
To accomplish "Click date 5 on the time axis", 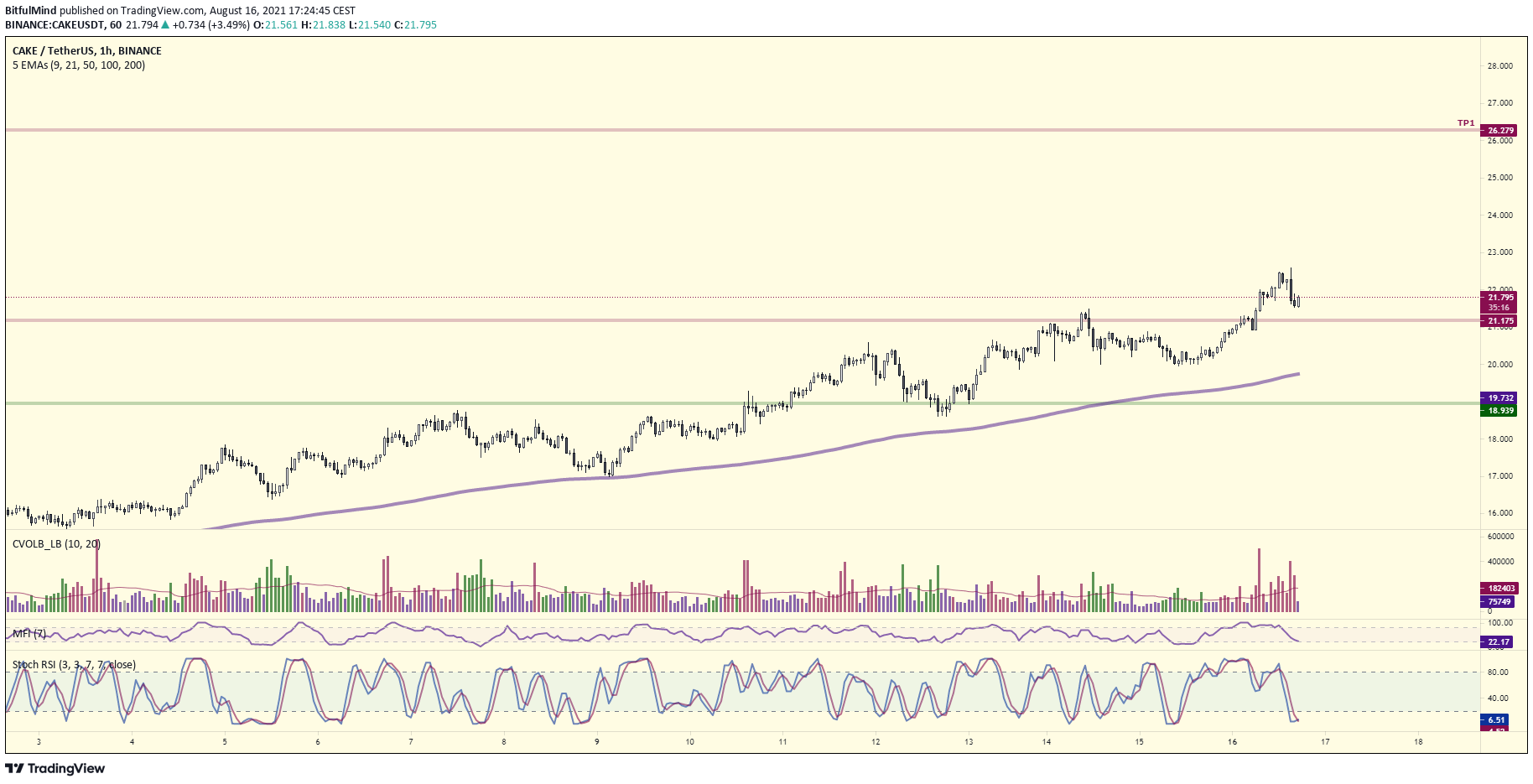I will [225, 742].
